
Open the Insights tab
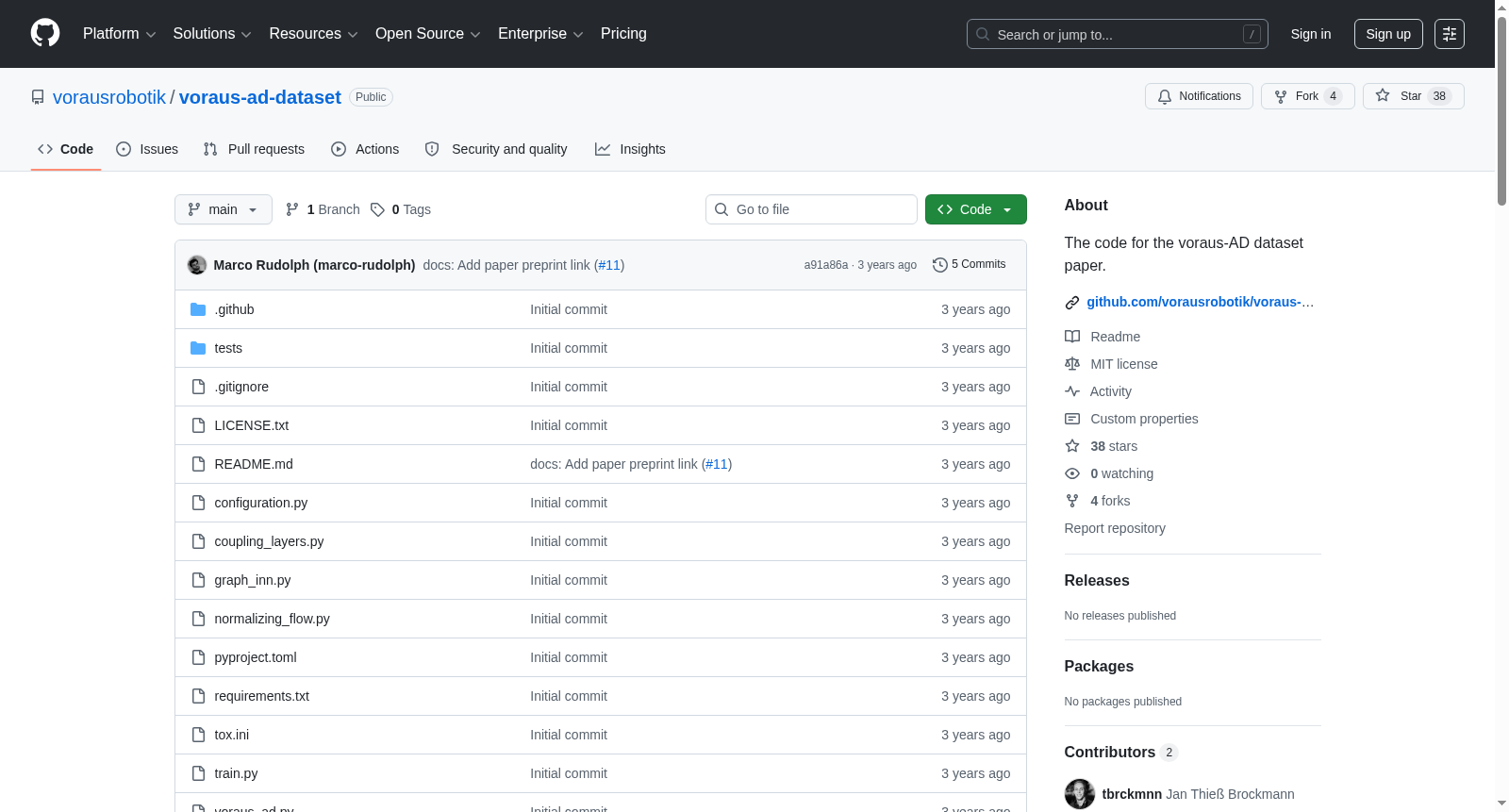[630, 149]
